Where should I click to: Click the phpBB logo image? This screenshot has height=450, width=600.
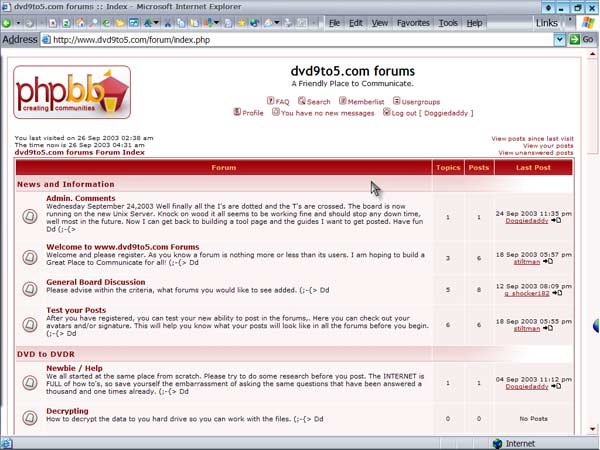click(72, 92)
